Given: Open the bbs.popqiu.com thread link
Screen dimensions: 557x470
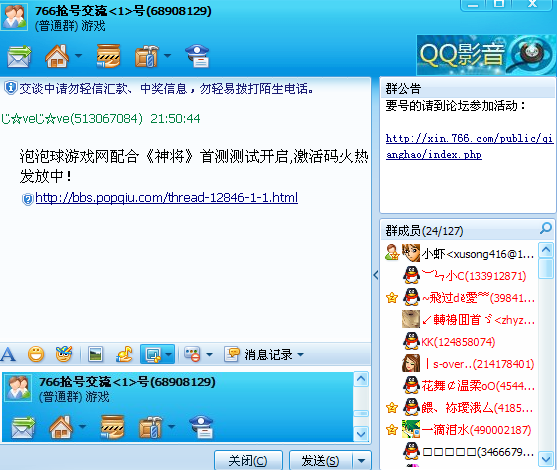Looking at the screenshot, I should pos(166,198).
